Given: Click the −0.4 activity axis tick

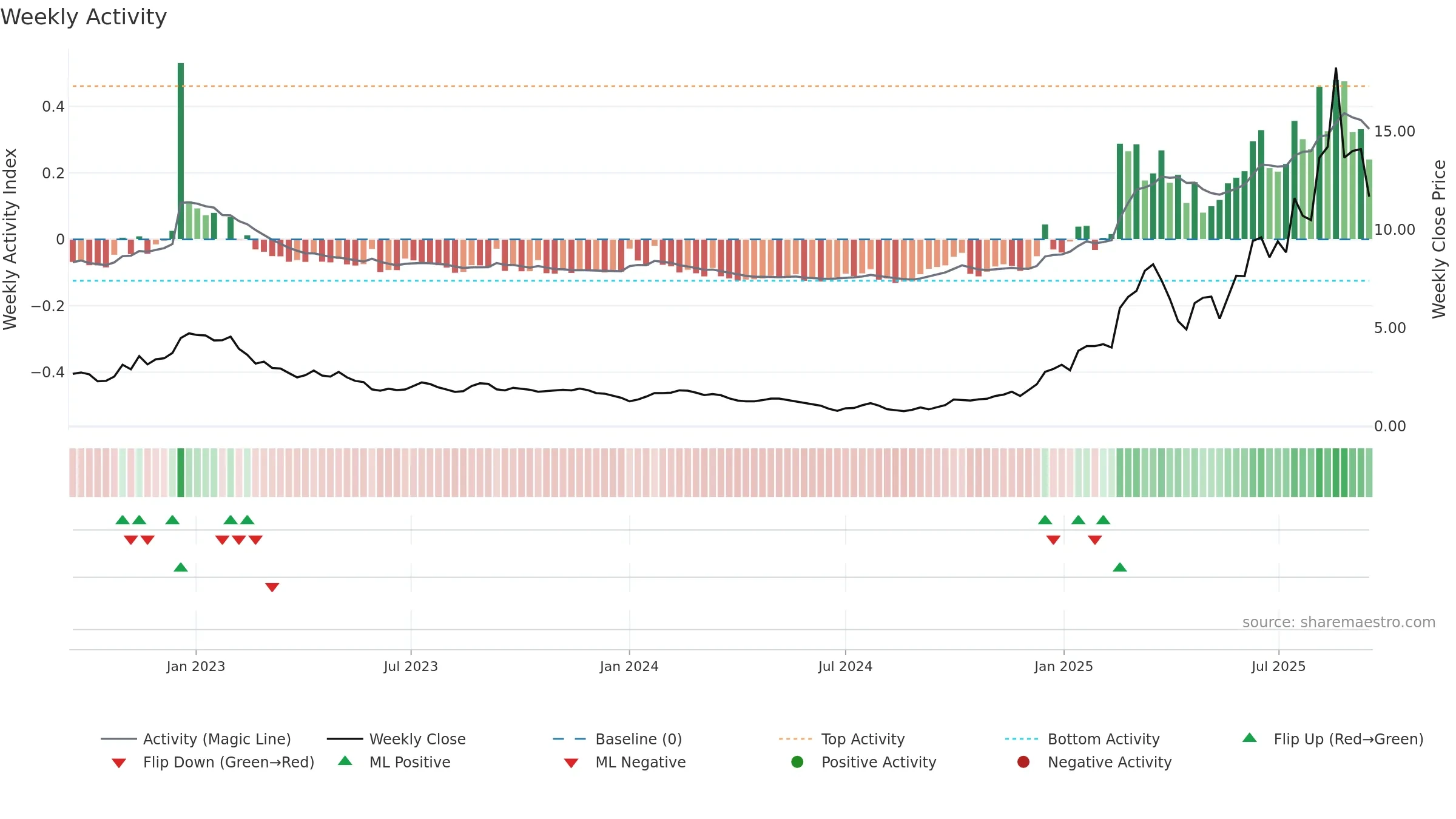Looking at the screenshot, I should pyautogui.click(x=47, y=372).
